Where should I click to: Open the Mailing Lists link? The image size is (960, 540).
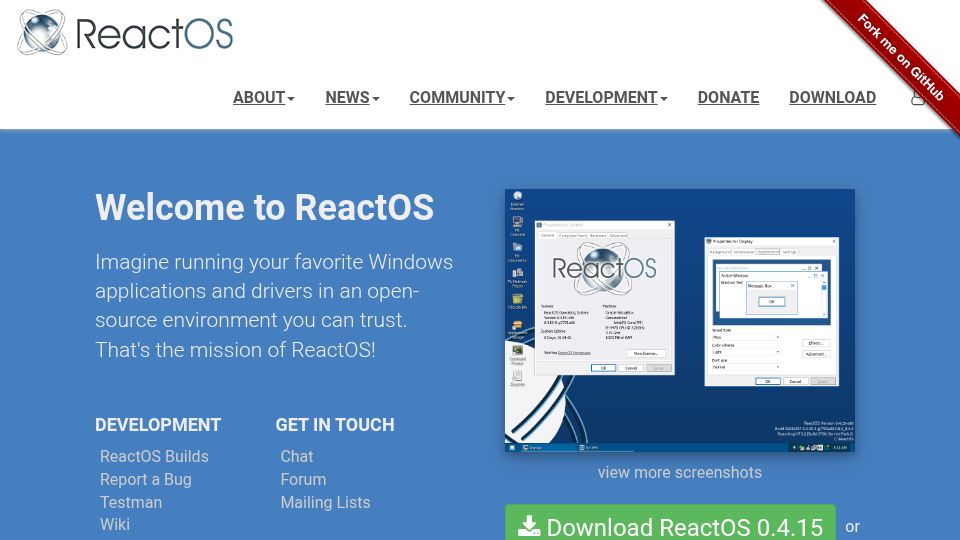(x=325, y=503)
